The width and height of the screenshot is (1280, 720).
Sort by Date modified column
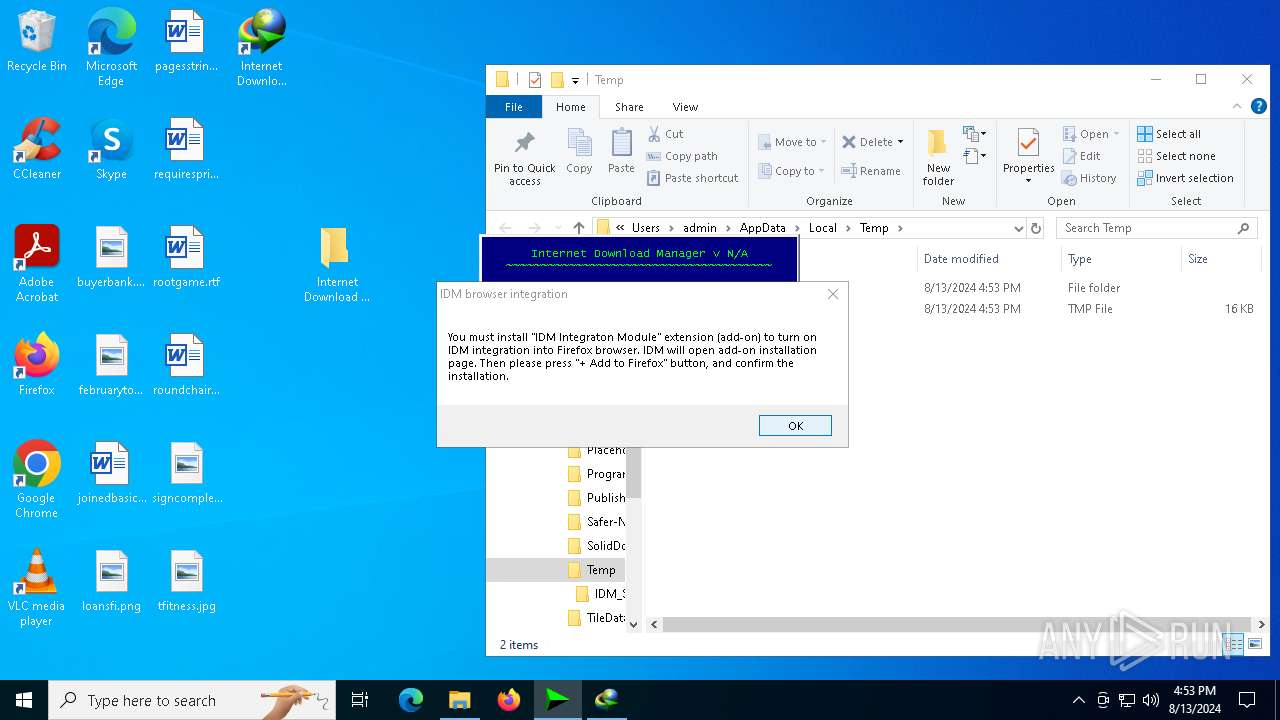(987, 259)
